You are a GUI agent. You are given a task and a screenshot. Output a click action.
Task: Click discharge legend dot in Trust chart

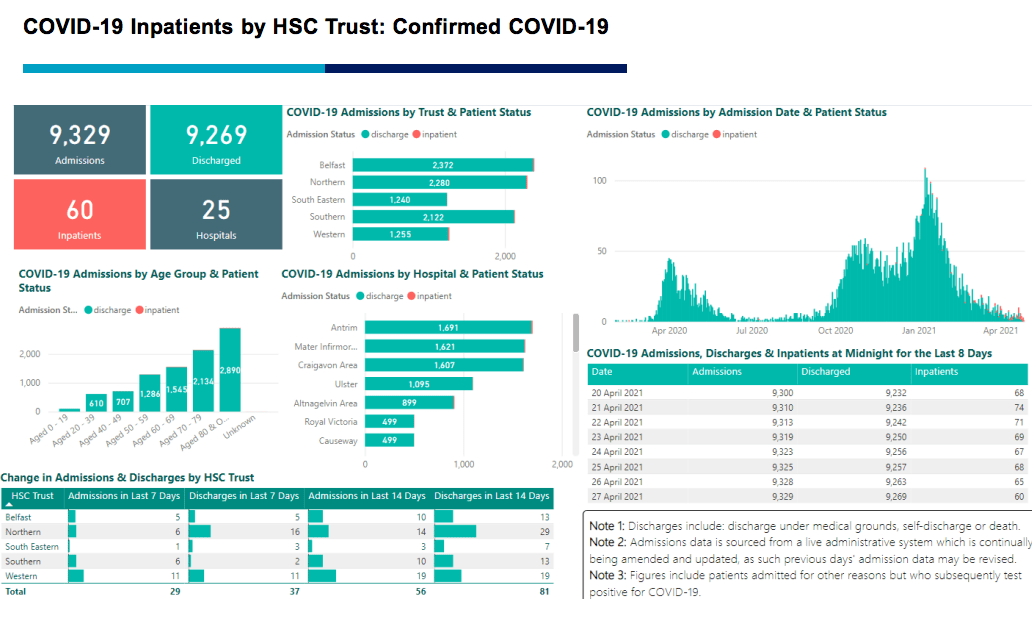pos(365,134)
